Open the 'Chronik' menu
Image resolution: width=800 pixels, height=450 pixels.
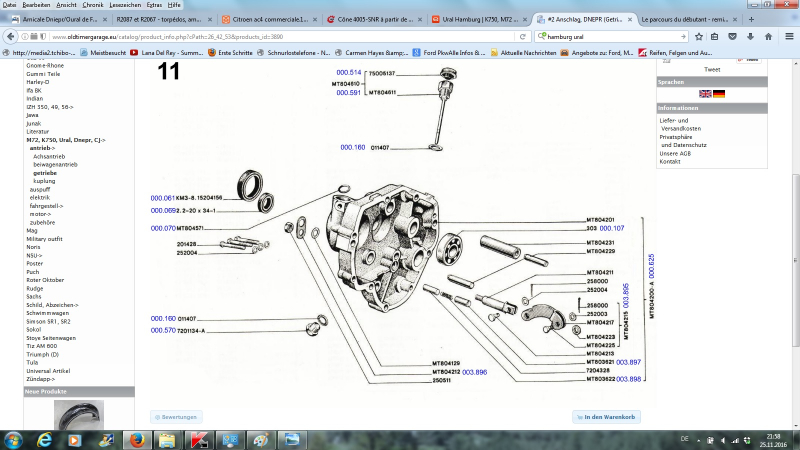click(x=92, y=5)
